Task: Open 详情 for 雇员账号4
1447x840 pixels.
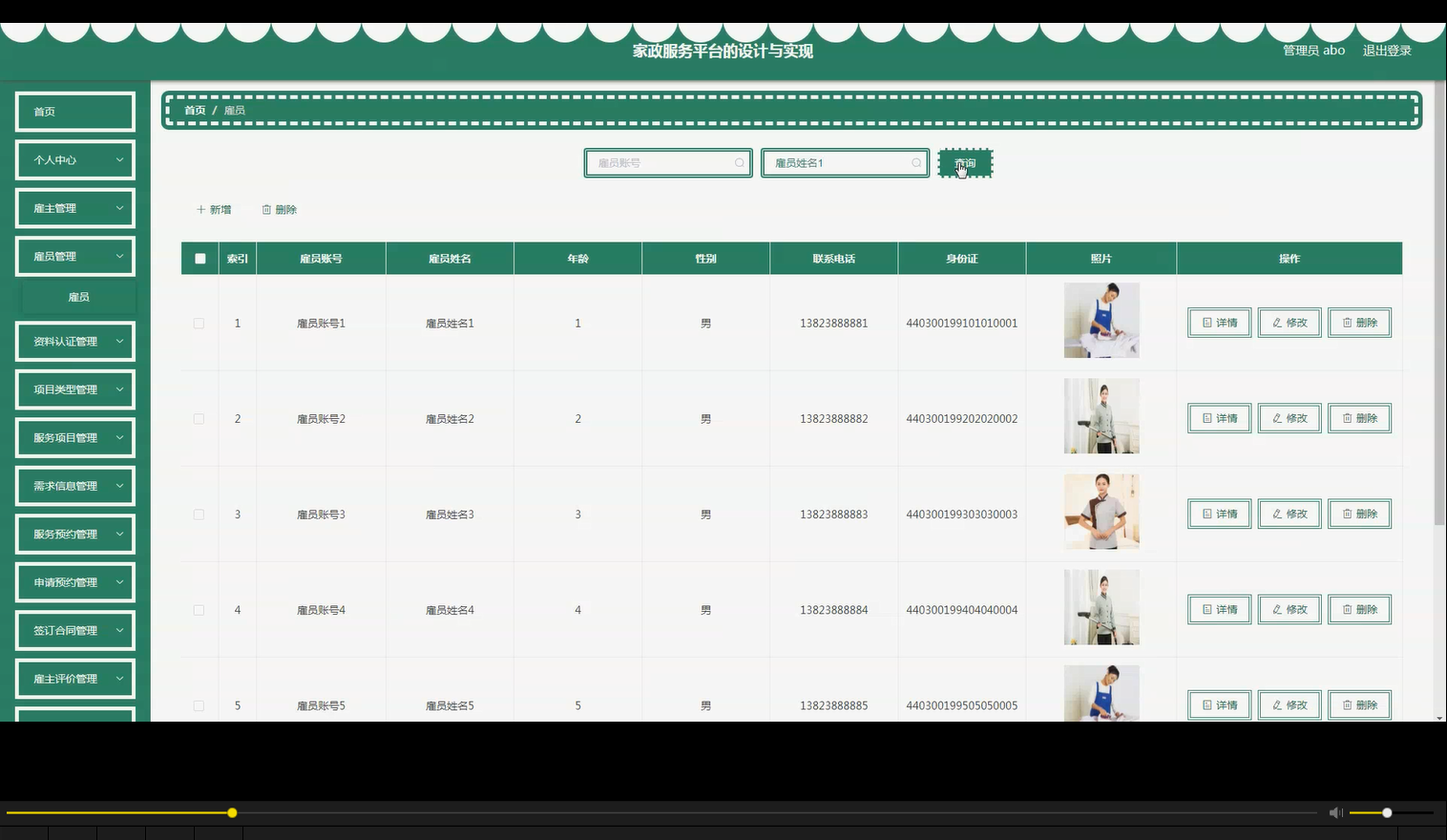Action: pos(1219,609)
